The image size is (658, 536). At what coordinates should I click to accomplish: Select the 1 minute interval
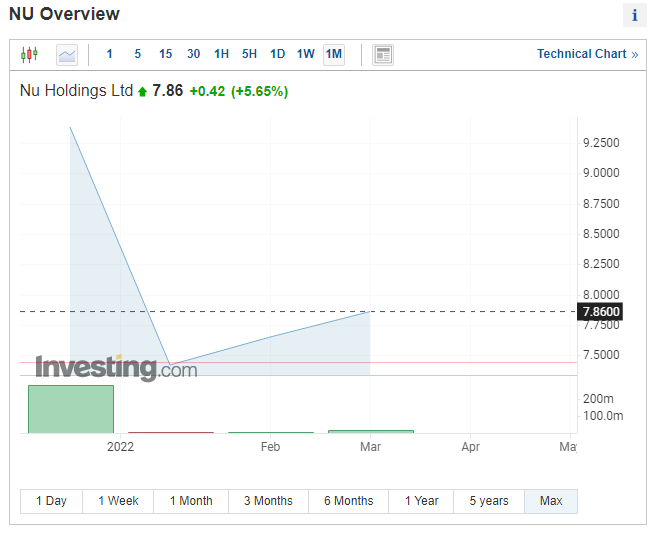110,54
